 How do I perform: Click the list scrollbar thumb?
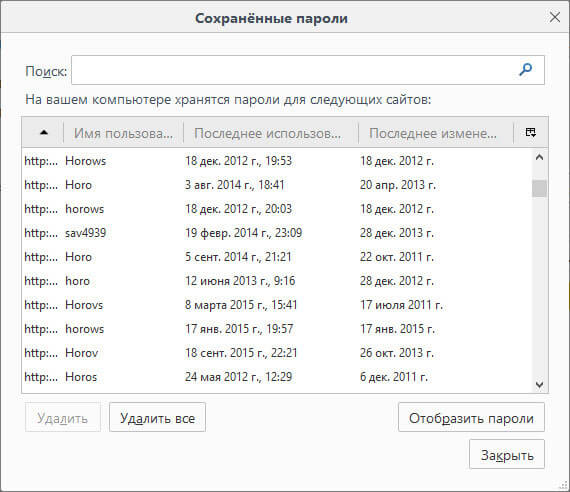click(x=539, y=188)
